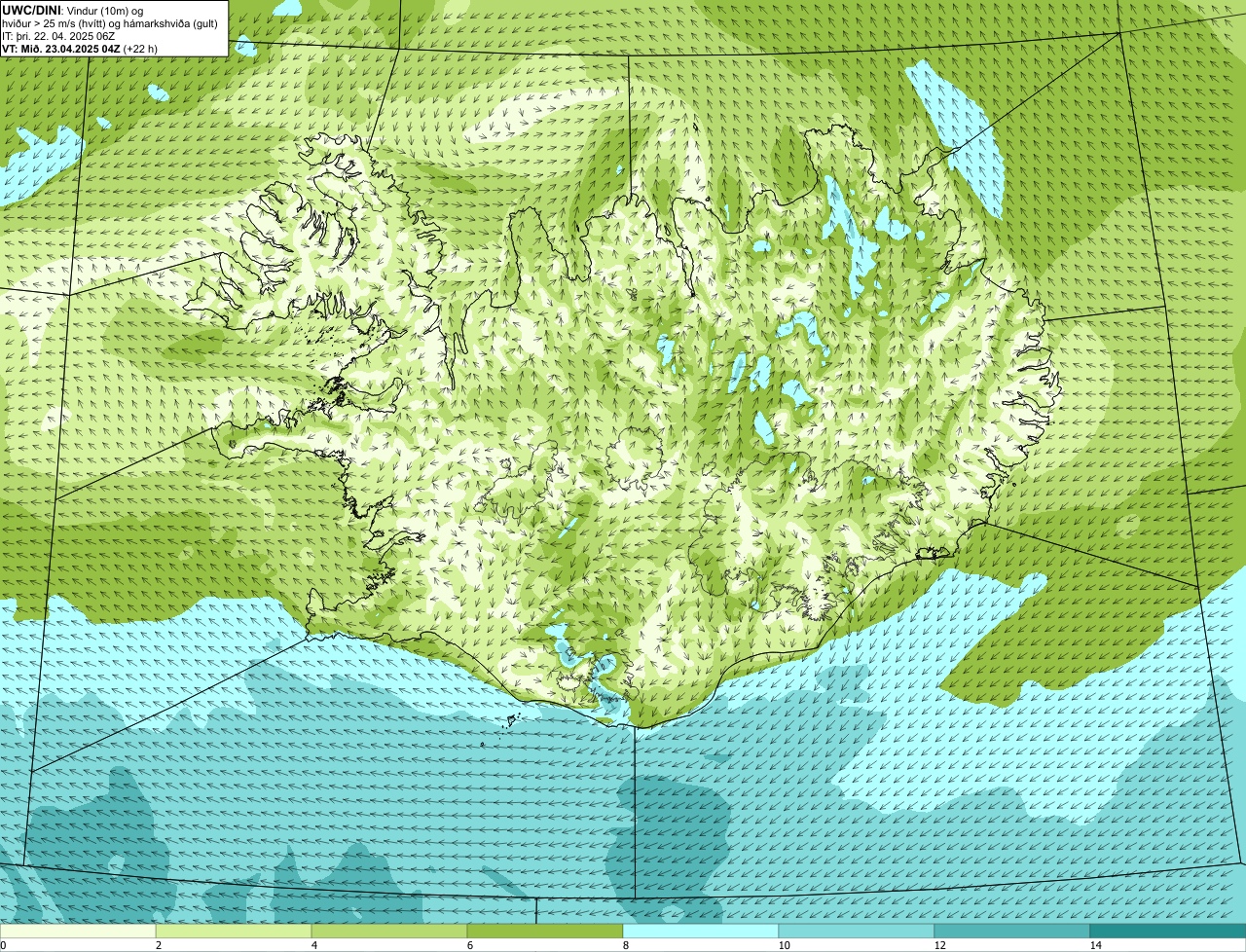Click the "VT: Mið. 23.04.2025 04Z (+22 h)" line

tap(80, 49)
